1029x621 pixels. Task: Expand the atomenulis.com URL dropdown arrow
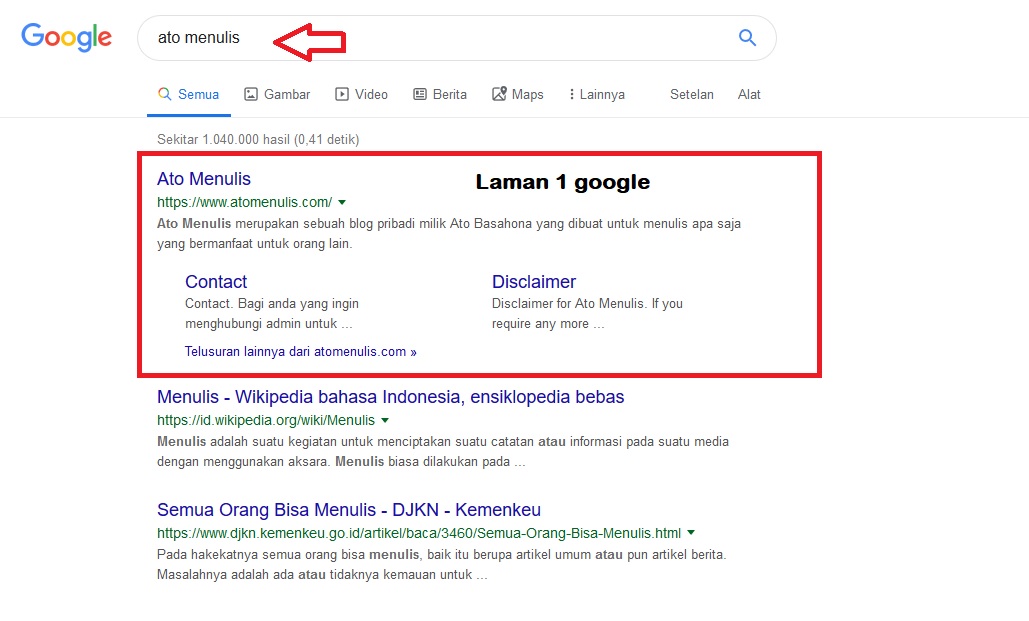pyautogui.click(x=342, y=201)
